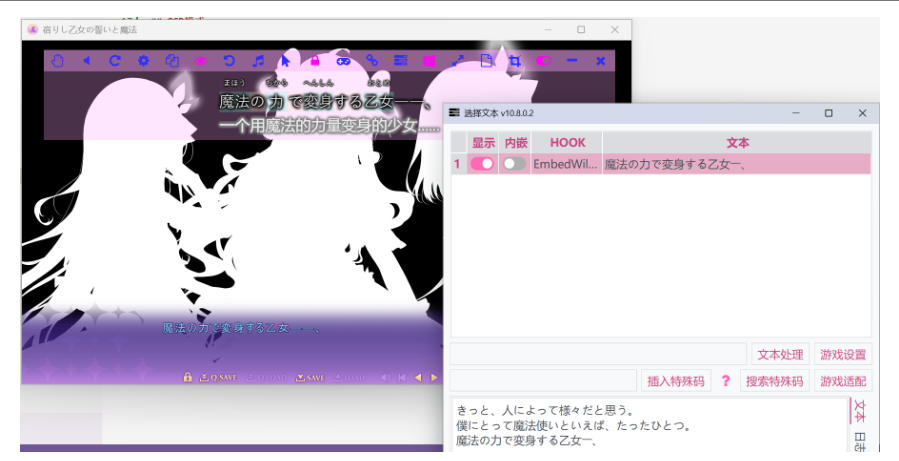899x461 pixels.
Task: Switch to the vertical 文本 tab
Action: pos(859,411)
